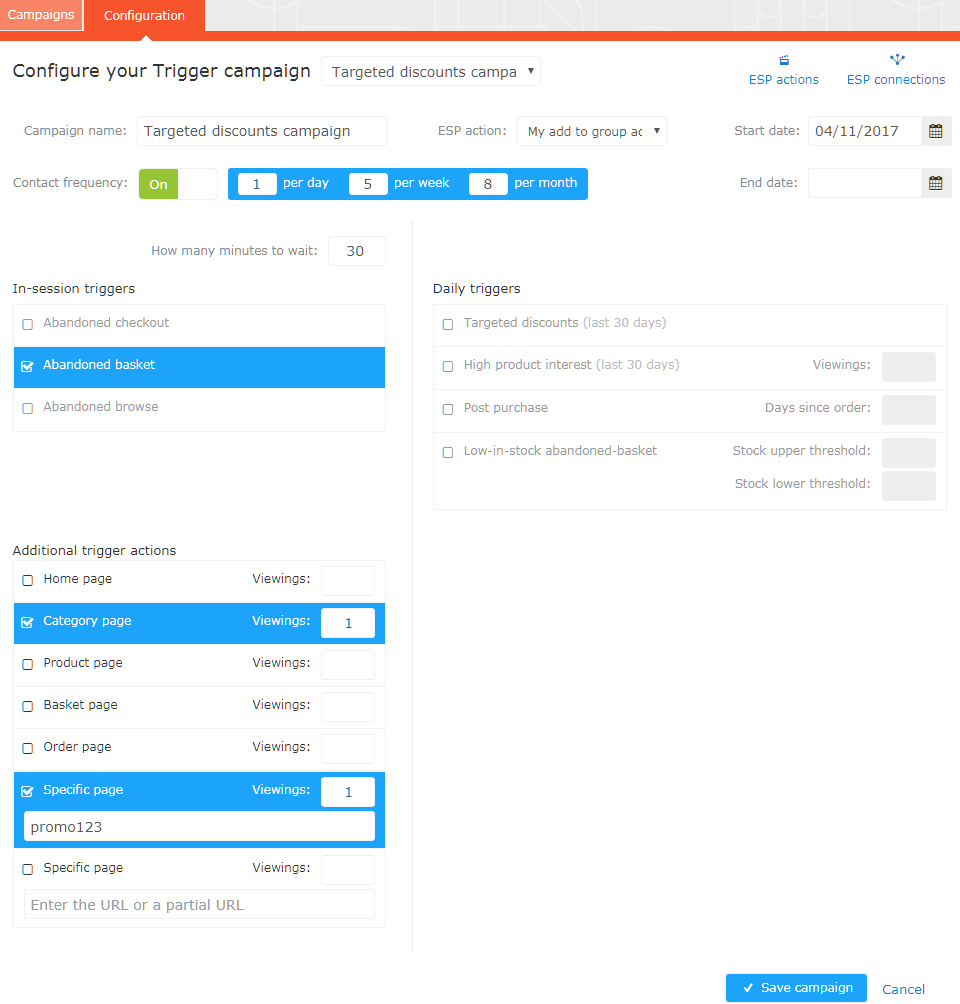Image resolution: width=960 pixels, height=1004 pixels.
Task: Open ESP actions via its icon
Action: [784, 58]
